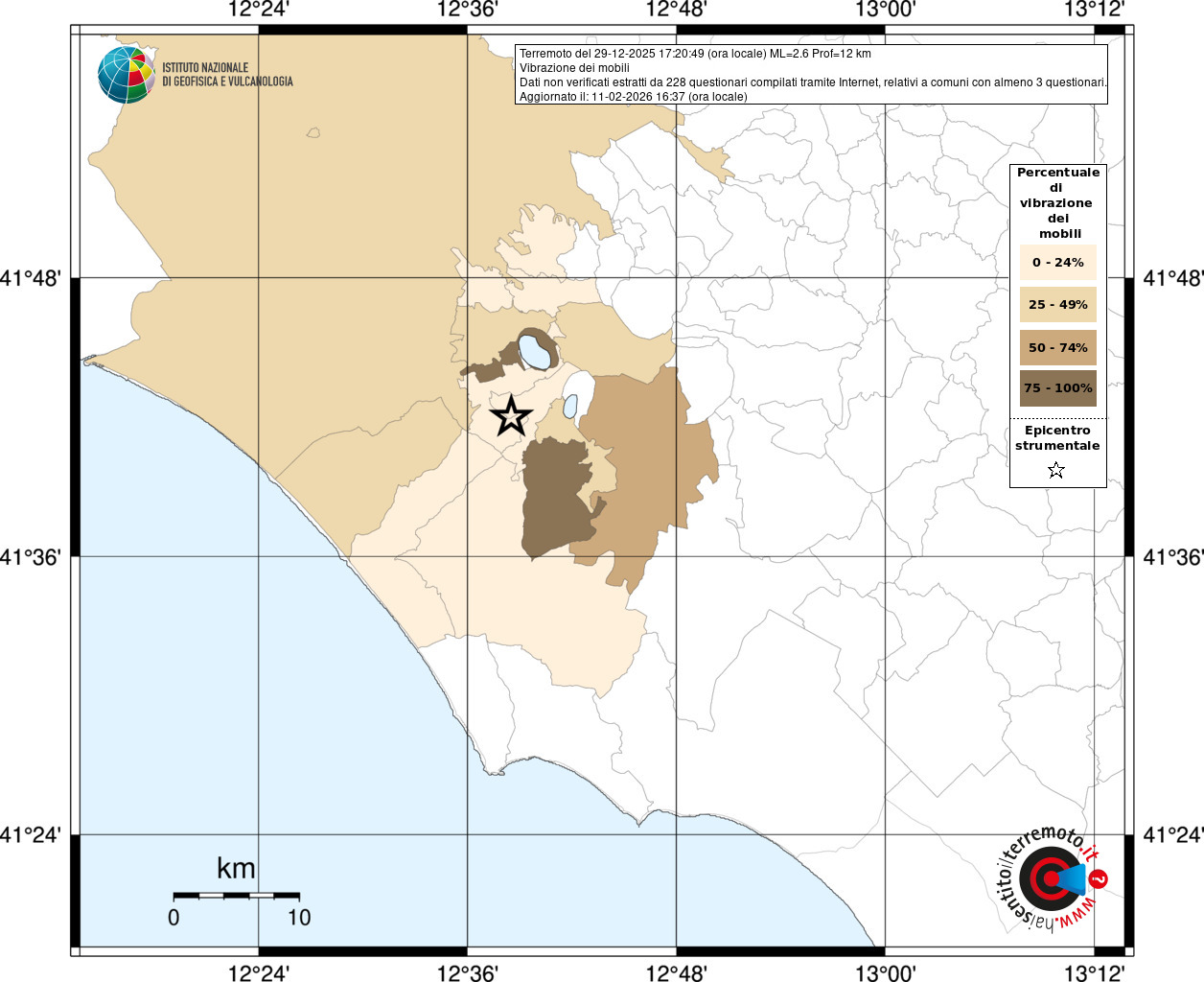
Task: Click the top axis label 12°36'
Action: click(x=468, y=10)
